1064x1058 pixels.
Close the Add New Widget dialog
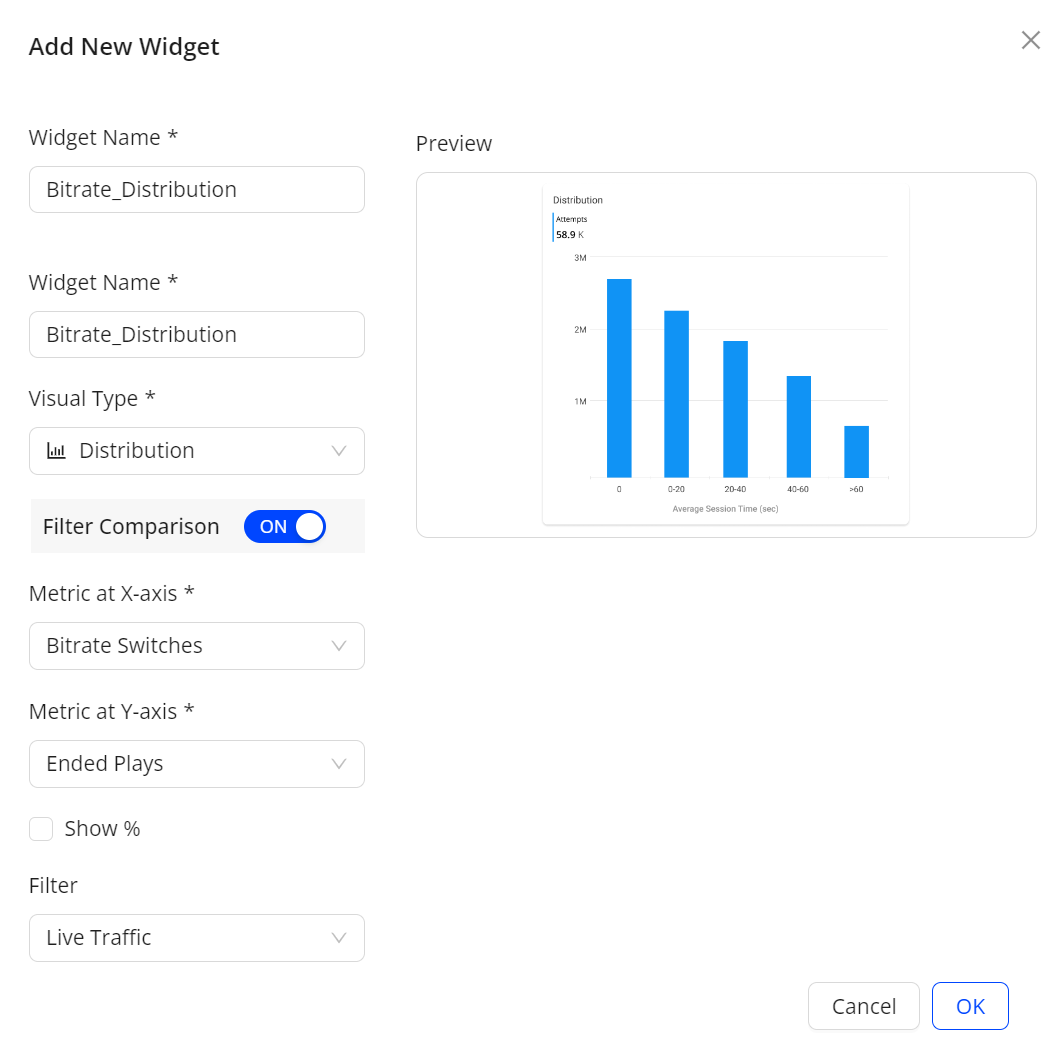(x=1030, y=40)
